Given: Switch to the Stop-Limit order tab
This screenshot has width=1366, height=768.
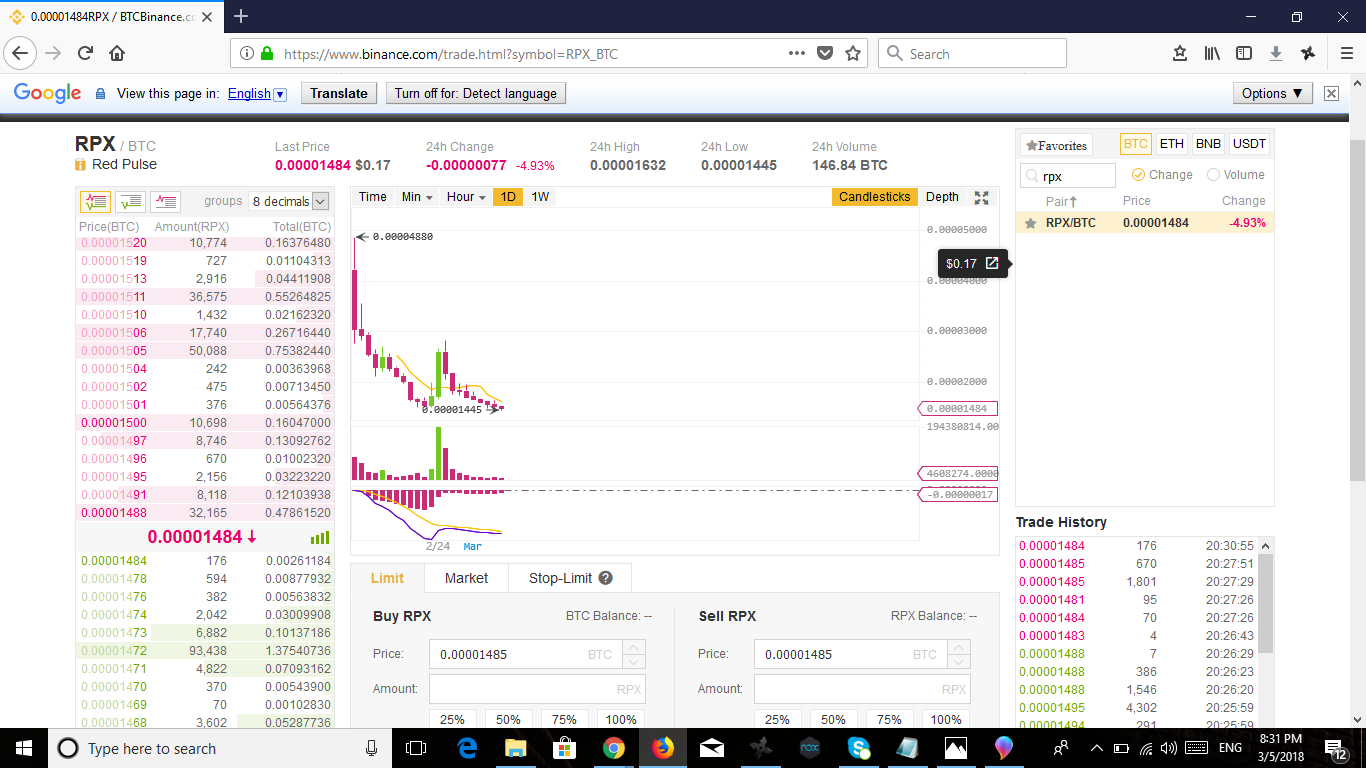Looking at the screenshot, I should click(x=570, y=578).
